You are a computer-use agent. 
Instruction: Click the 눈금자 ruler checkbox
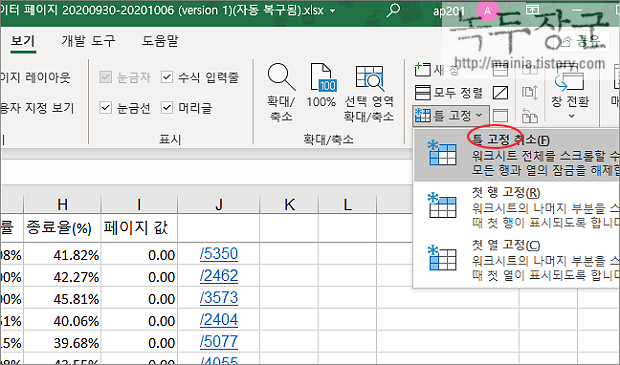(x=105, y=77)
